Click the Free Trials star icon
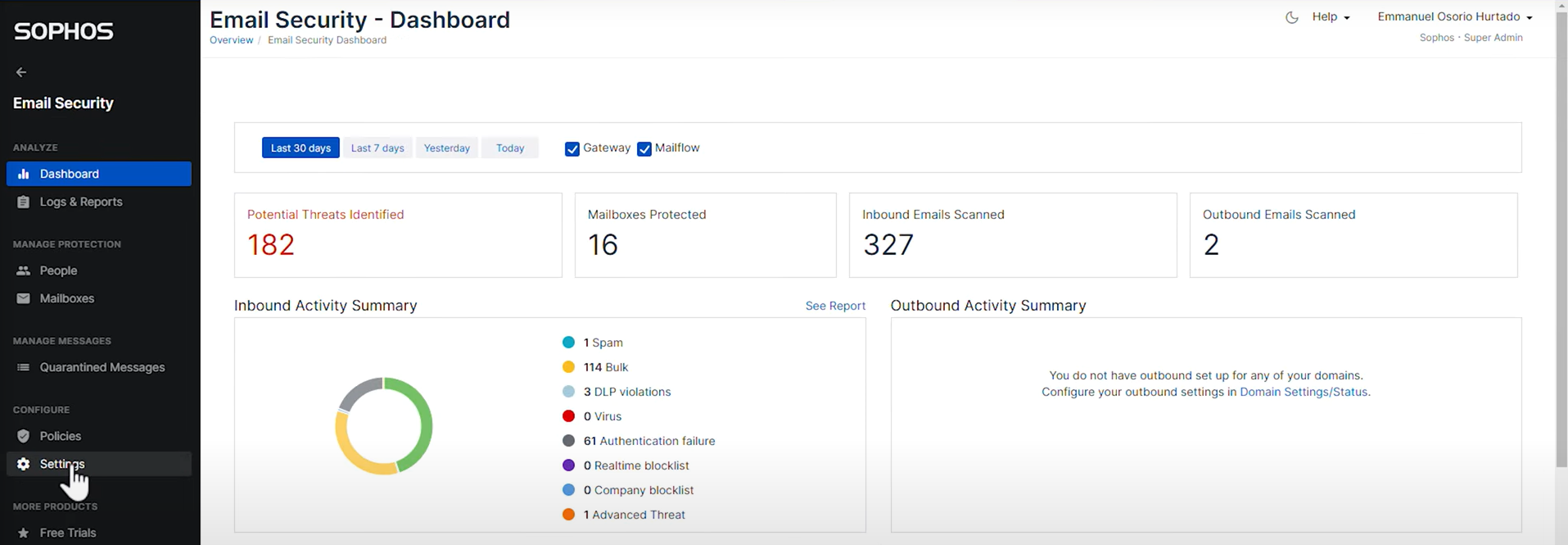Viewport: 1568px width, 545px height. [x=24, y=533]
